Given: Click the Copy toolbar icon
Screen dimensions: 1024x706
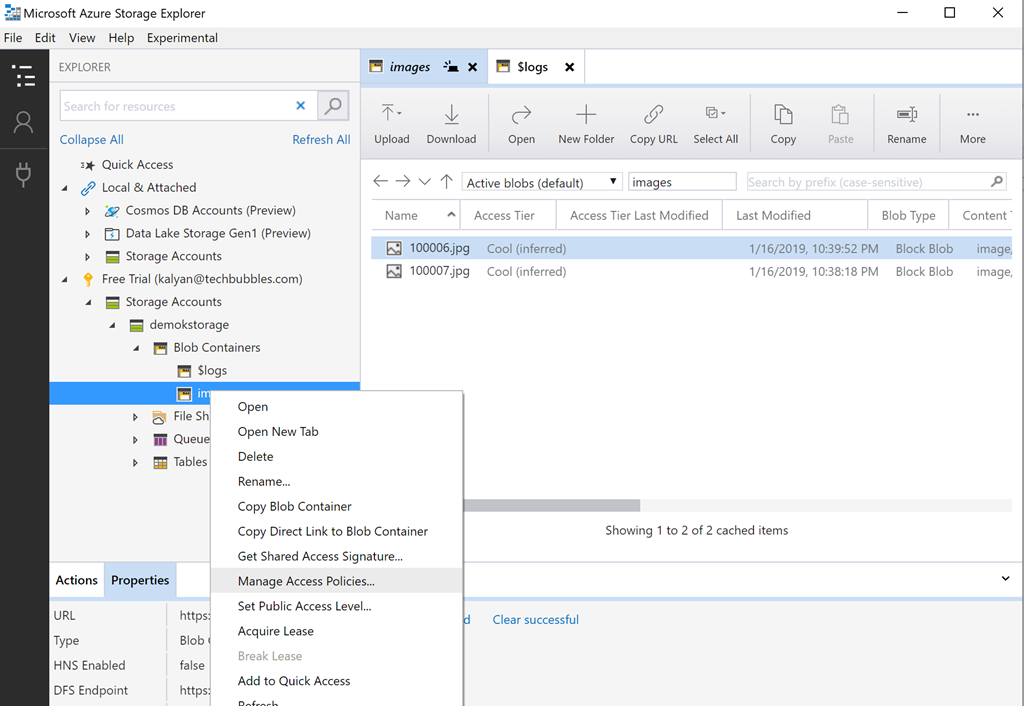Looking at the screenshot, I should (783, 124).
